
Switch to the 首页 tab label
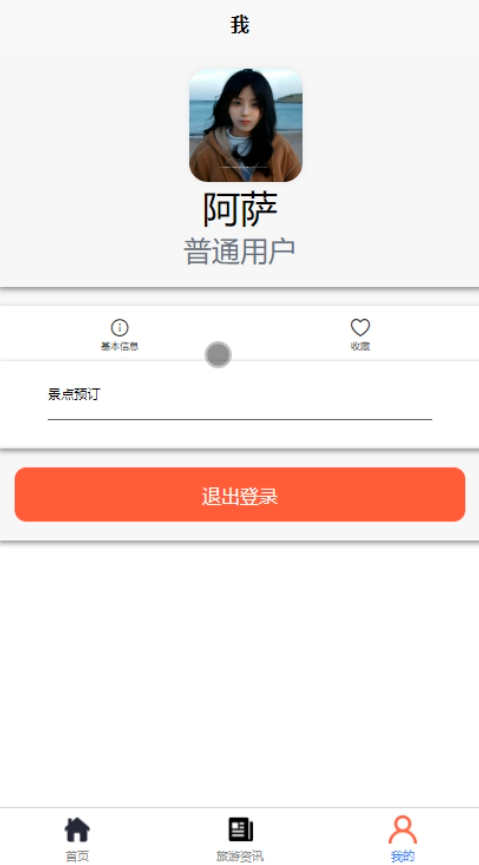[x=77, y=856]
